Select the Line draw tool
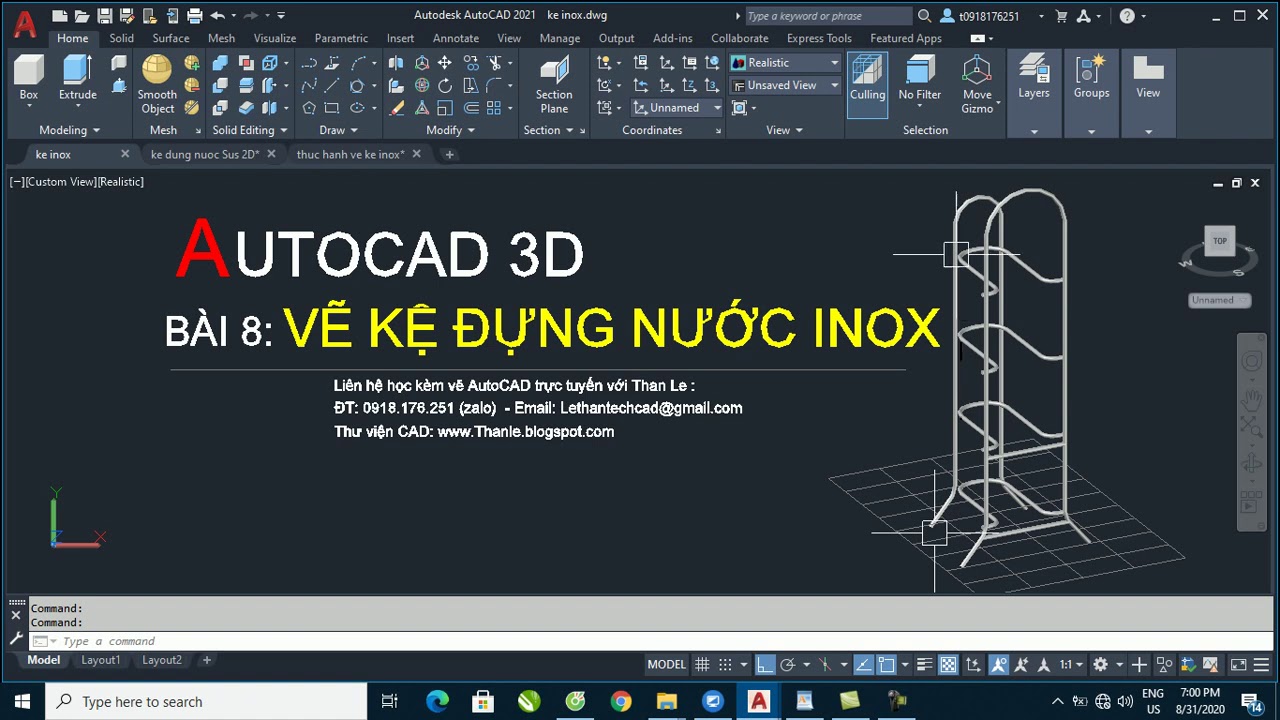 332,85
